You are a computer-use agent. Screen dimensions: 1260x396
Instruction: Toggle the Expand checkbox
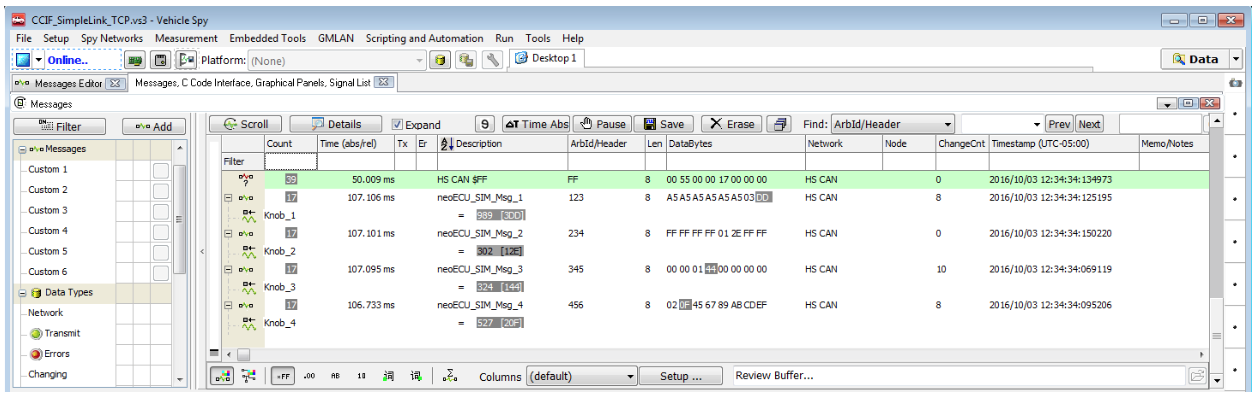coord(397,125)
